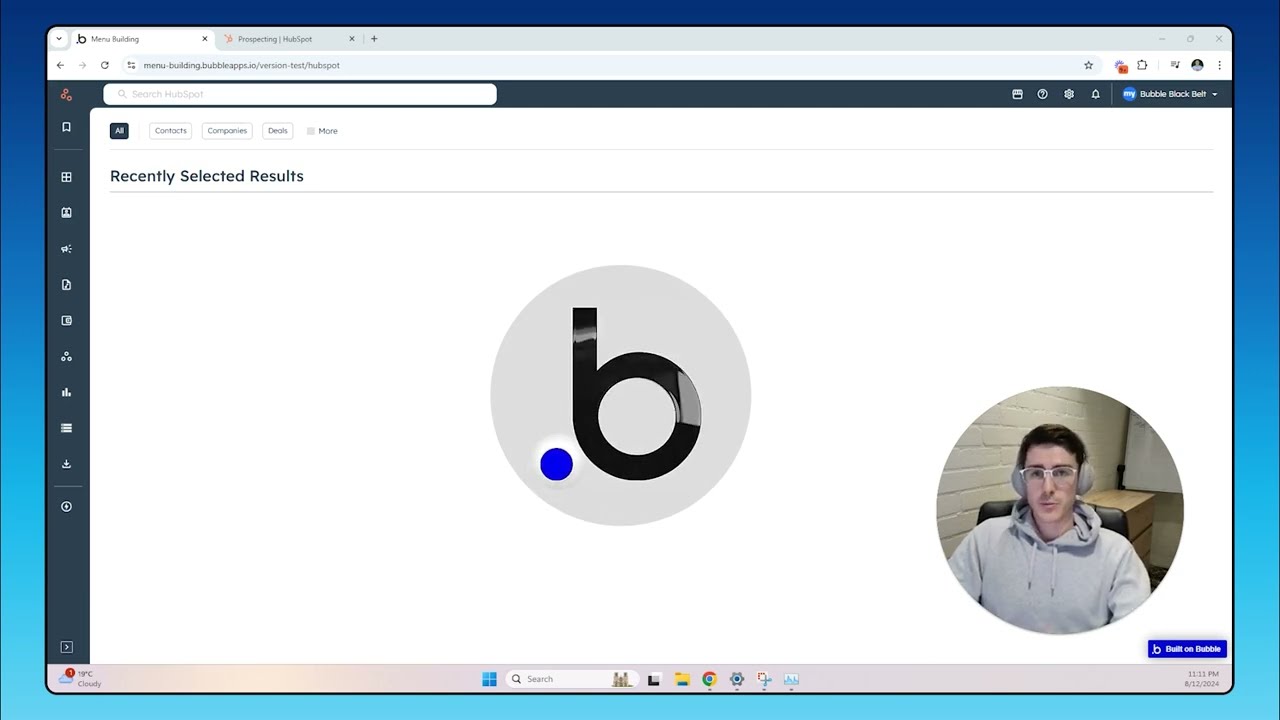This screenshot has height=720, width=1280.
Task: Reload the current page
Action: (x=104, y=65)
